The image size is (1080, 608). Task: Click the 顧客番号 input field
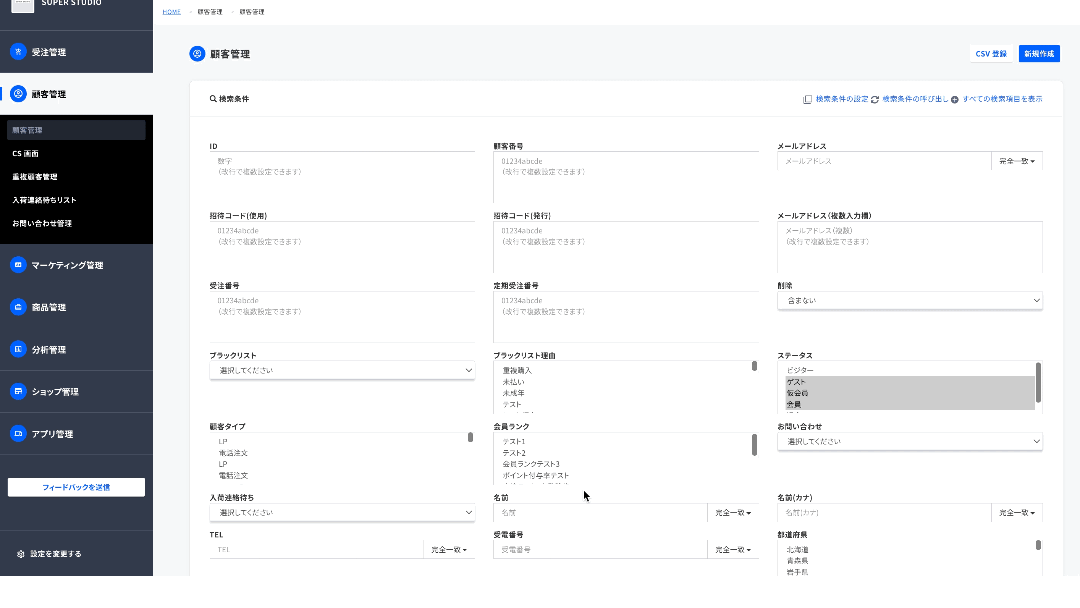point(626,176)
